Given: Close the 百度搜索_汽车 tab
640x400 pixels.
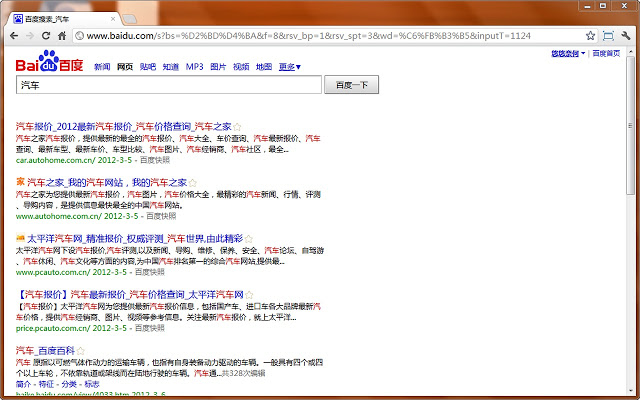Looking at the screenshot, I should click(x=113, y=19).
